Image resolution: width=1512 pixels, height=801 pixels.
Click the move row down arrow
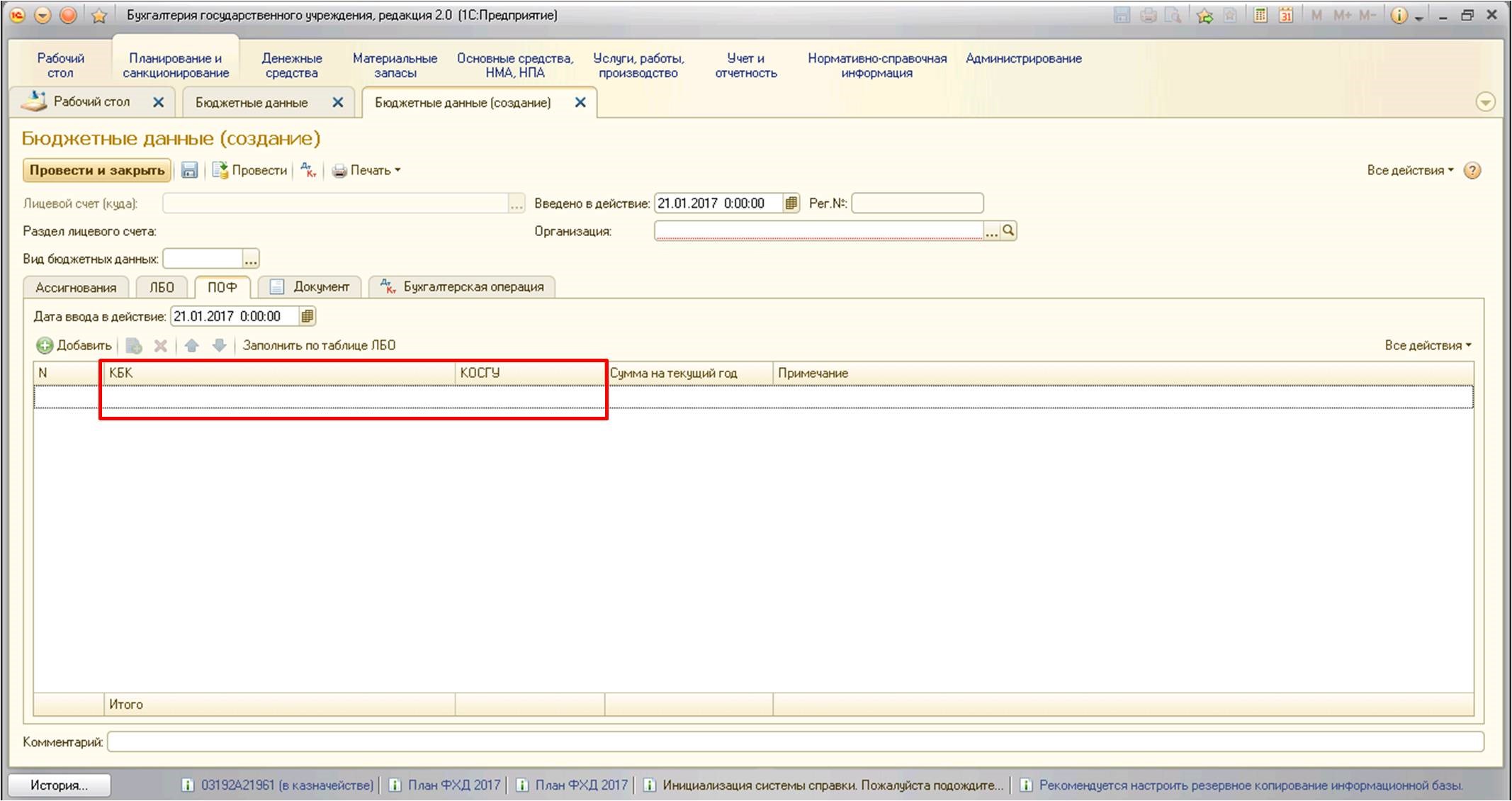coord(220,345)
